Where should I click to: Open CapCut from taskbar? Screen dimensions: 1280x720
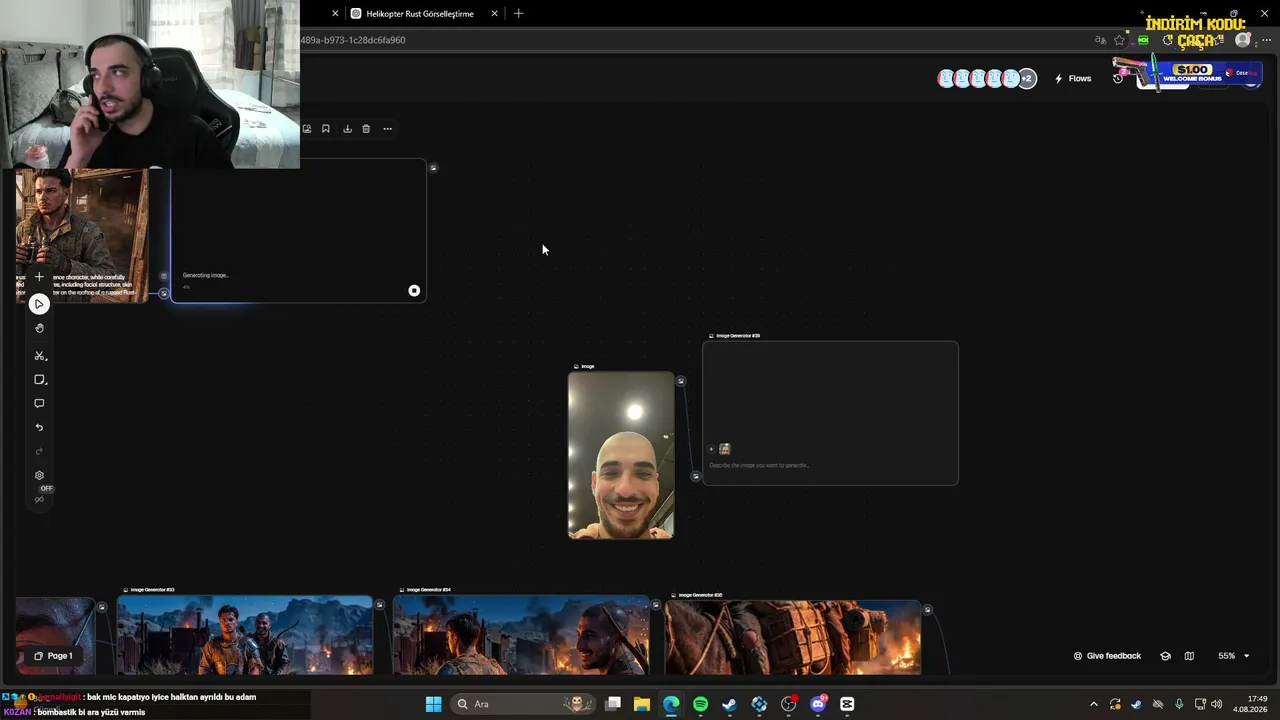[847, 704]
